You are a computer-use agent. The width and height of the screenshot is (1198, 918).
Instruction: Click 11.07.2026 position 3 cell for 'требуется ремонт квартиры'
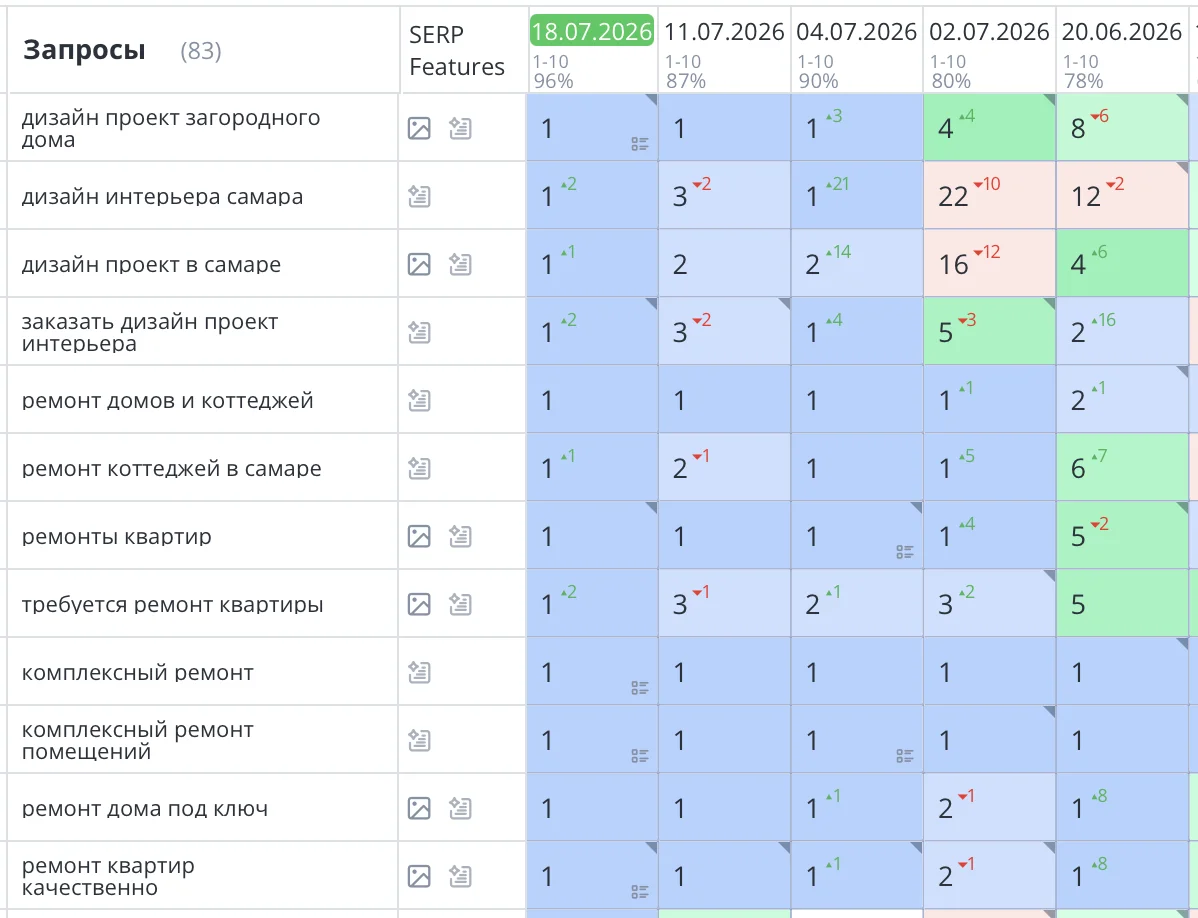click(724, 604)
